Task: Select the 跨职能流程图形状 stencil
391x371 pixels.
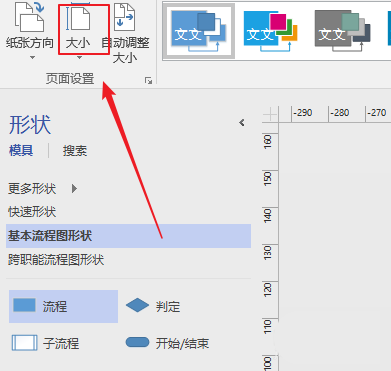Action: coord(56,260)
